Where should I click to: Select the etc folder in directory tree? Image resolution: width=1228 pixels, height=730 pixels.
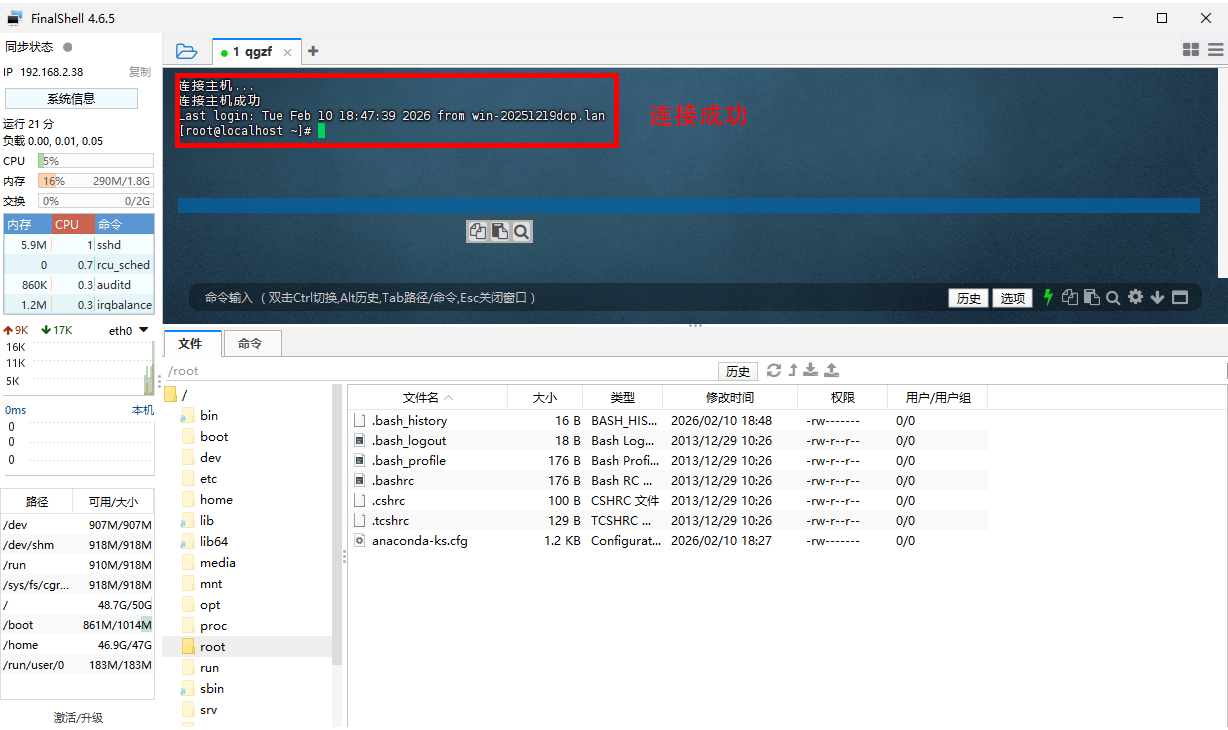coord(208,478)
